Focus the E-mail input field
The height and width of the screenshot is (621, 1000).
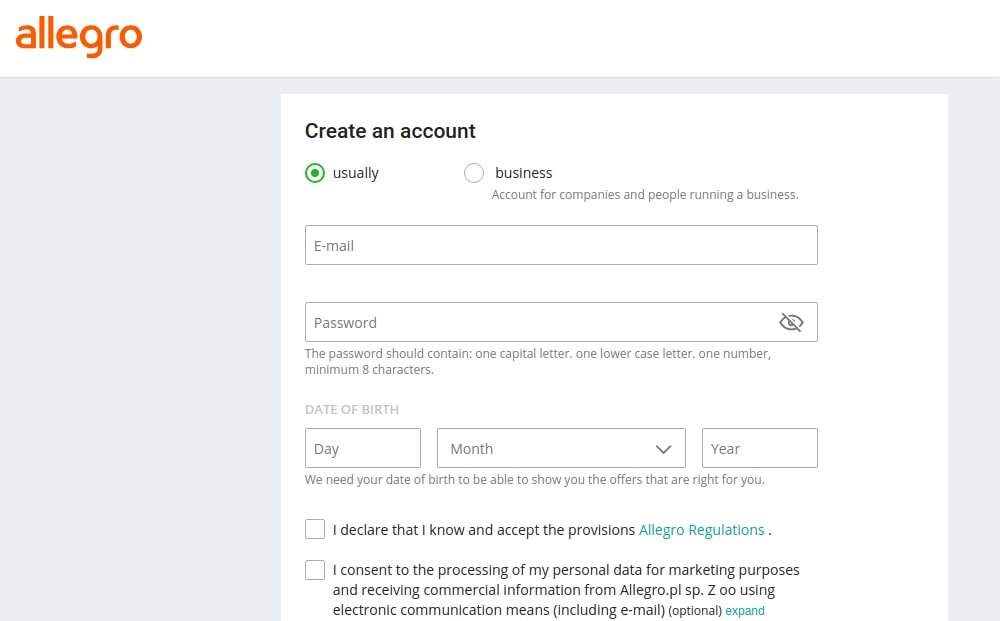coord(560,245)
